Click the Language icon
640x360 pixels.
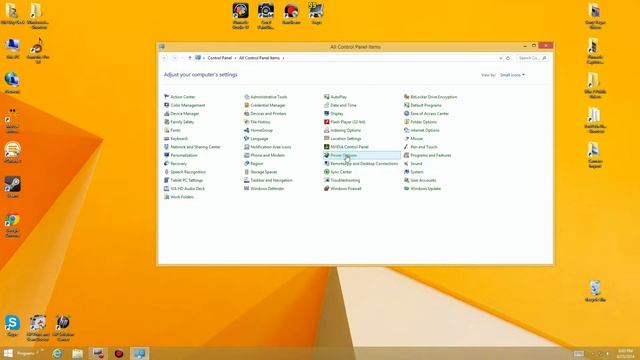[247, 139]
